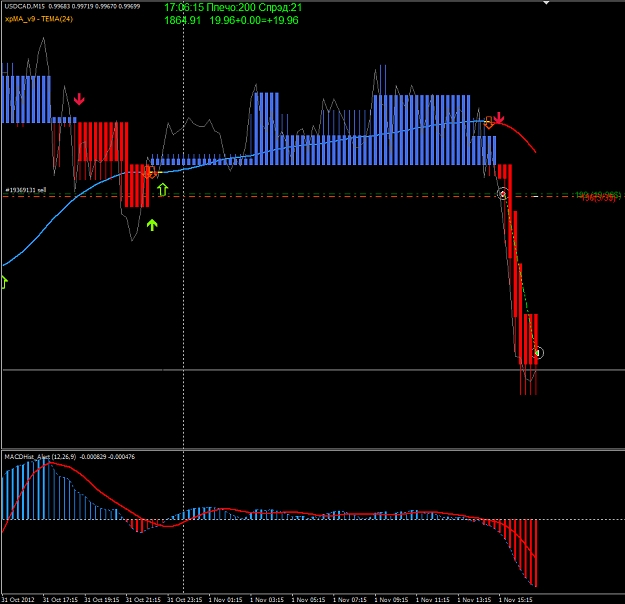625x604 pixels.
Task: Click the '1 Nov 01:15' time axis label
Action: [225, 600]
